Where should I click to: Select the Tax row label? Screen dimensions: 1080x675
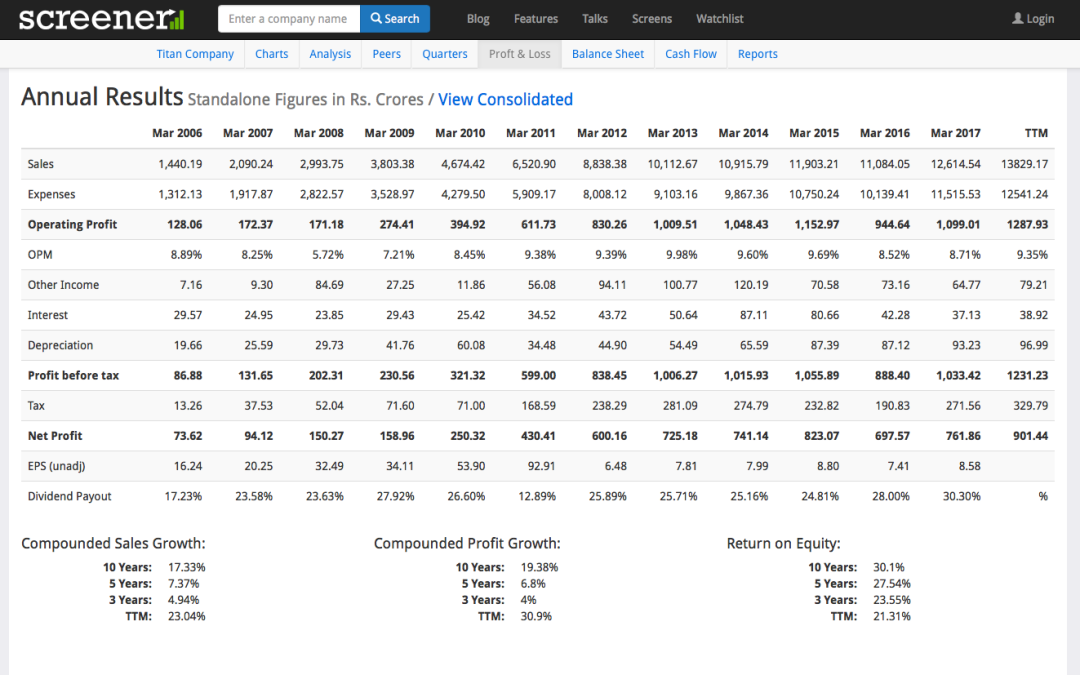coord(36,406)
